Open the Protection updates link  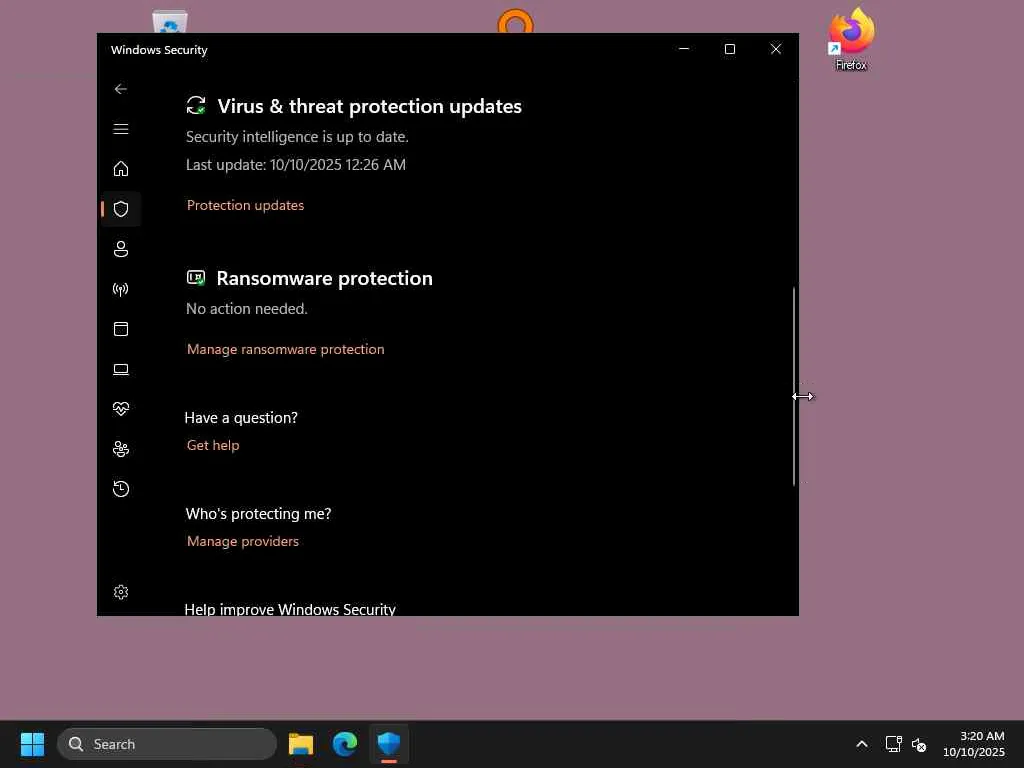point(246,205)
